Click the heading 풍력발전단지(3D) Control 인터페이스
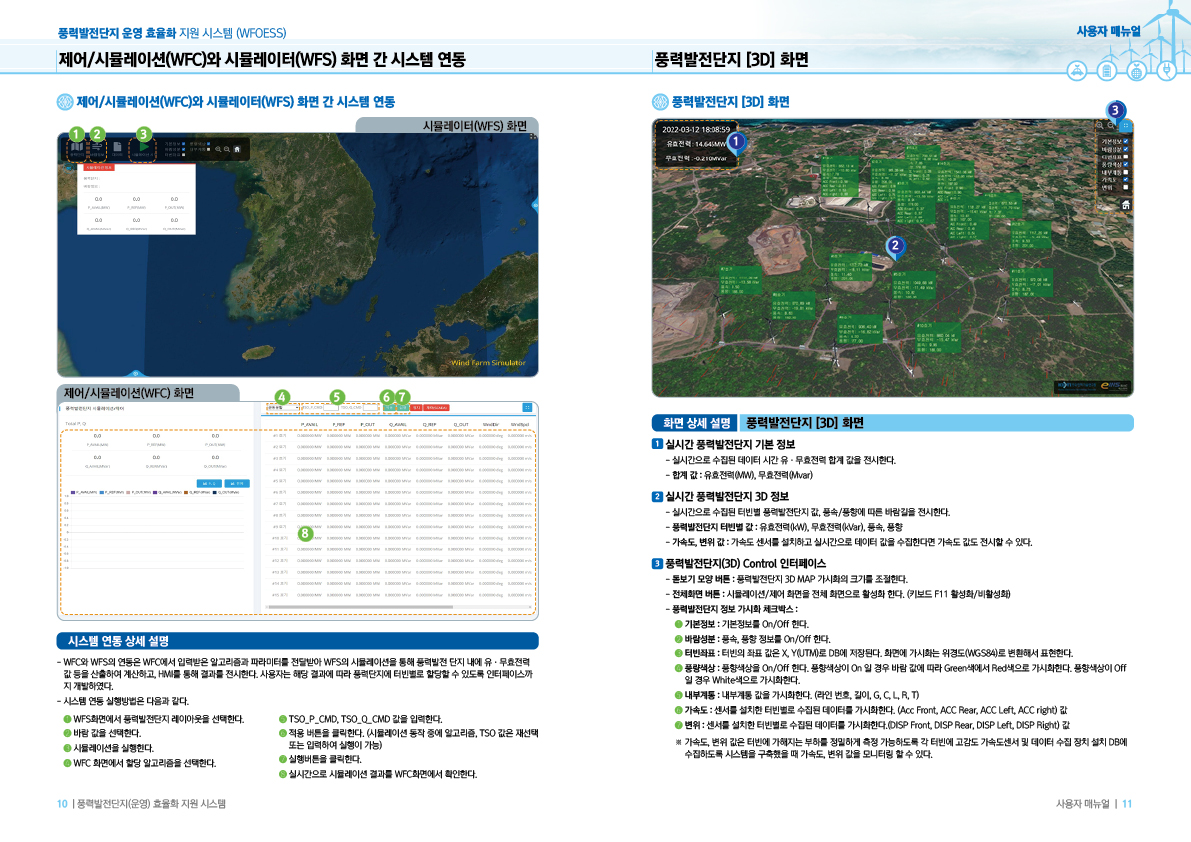Image resolution: width=1191 pixels, height=842 pixels. (745, 563)
